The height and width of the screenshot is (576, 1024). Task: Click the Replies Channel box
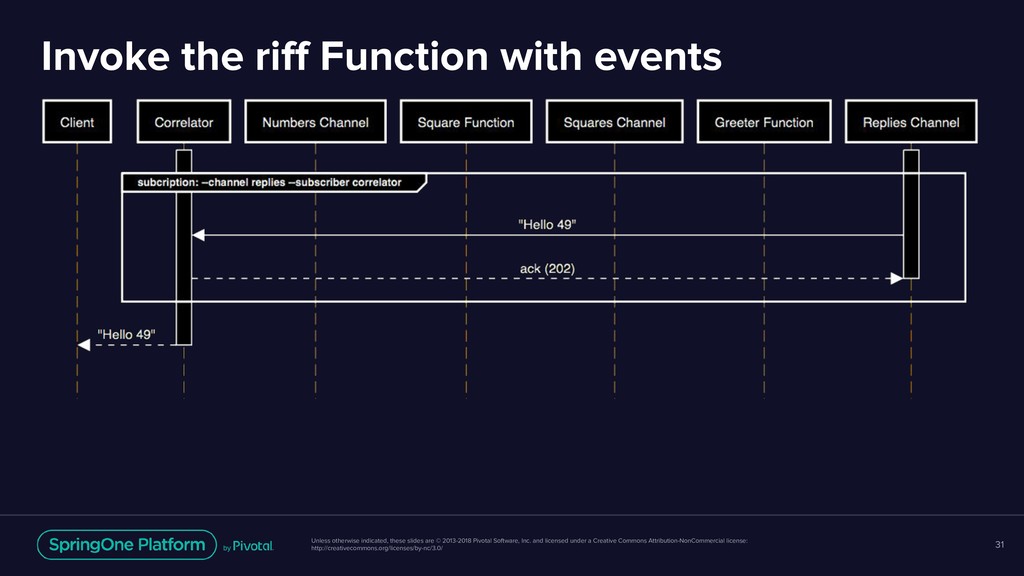point(911,121)
